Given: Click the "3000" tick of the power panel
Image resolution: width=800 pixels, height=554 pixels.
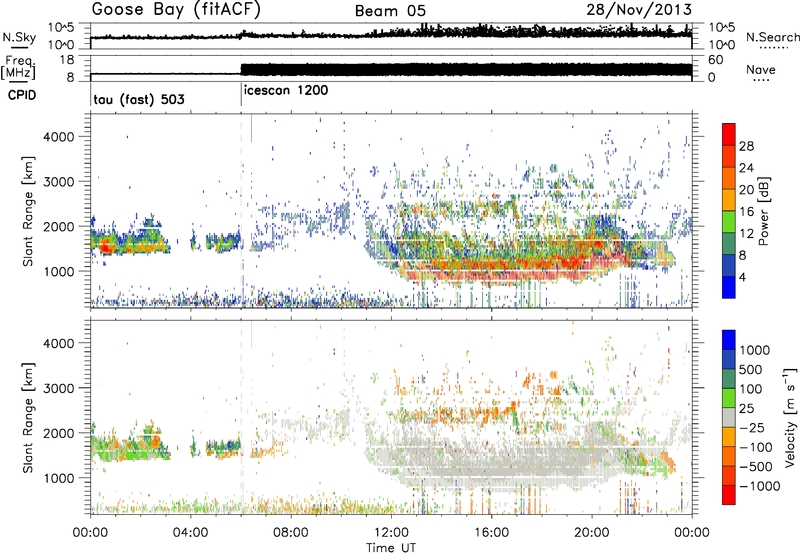Looking at the screenshot, I should point(59,182).
